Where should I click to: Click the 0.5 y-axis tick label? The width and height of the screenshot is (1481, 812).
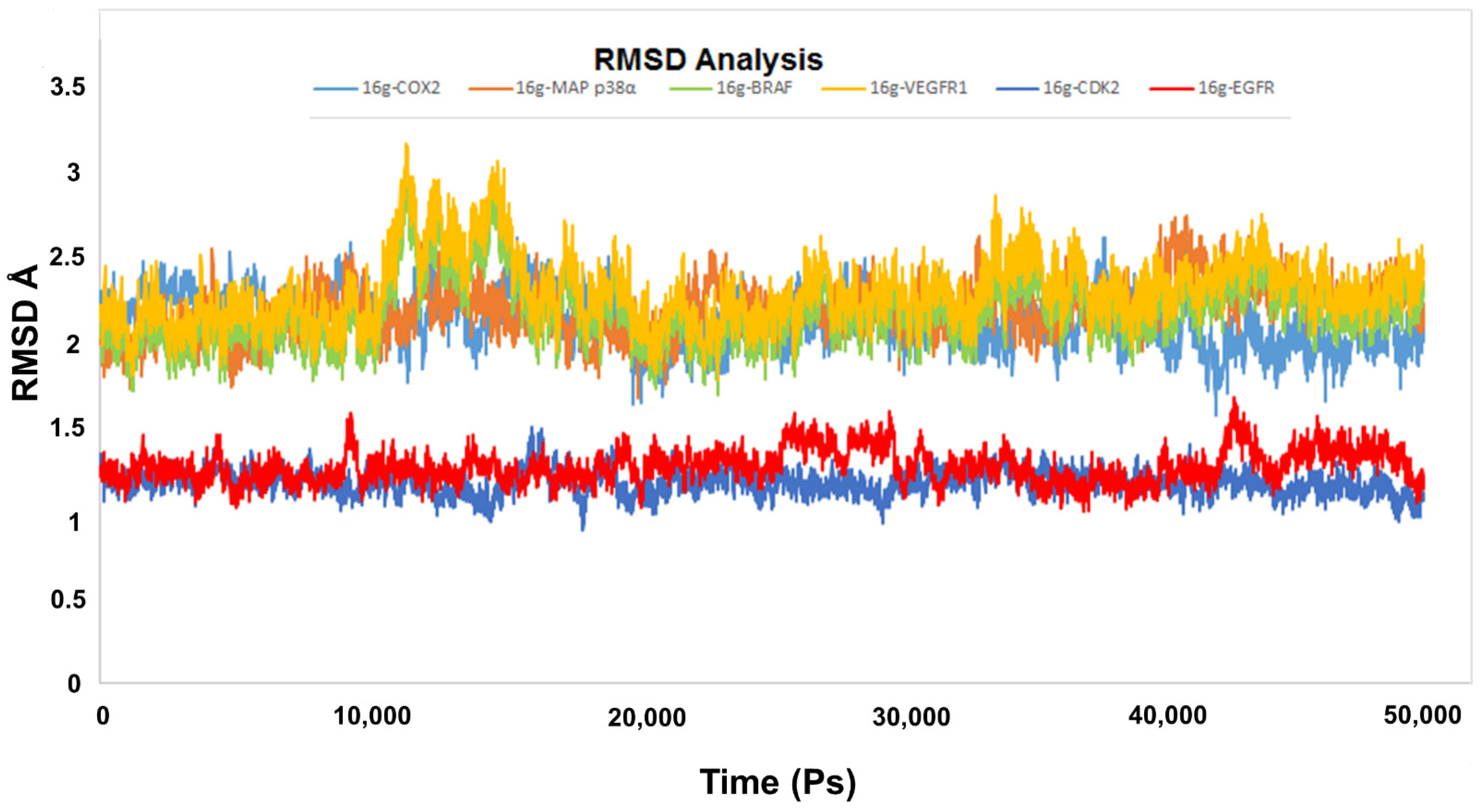click(68, 600)
